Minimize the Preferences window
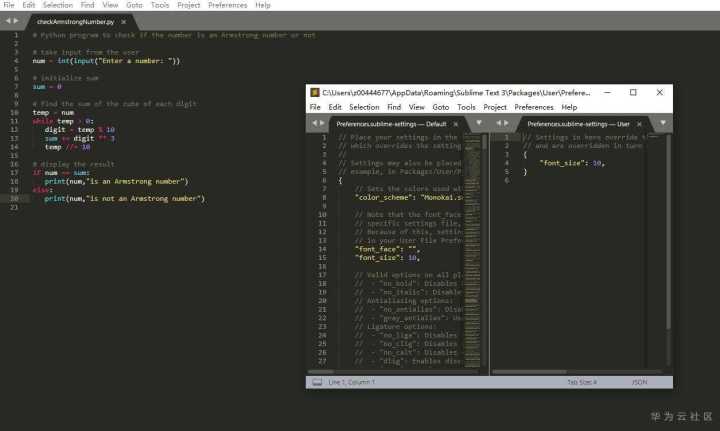720x431 pixels. (x=607, y=92)
